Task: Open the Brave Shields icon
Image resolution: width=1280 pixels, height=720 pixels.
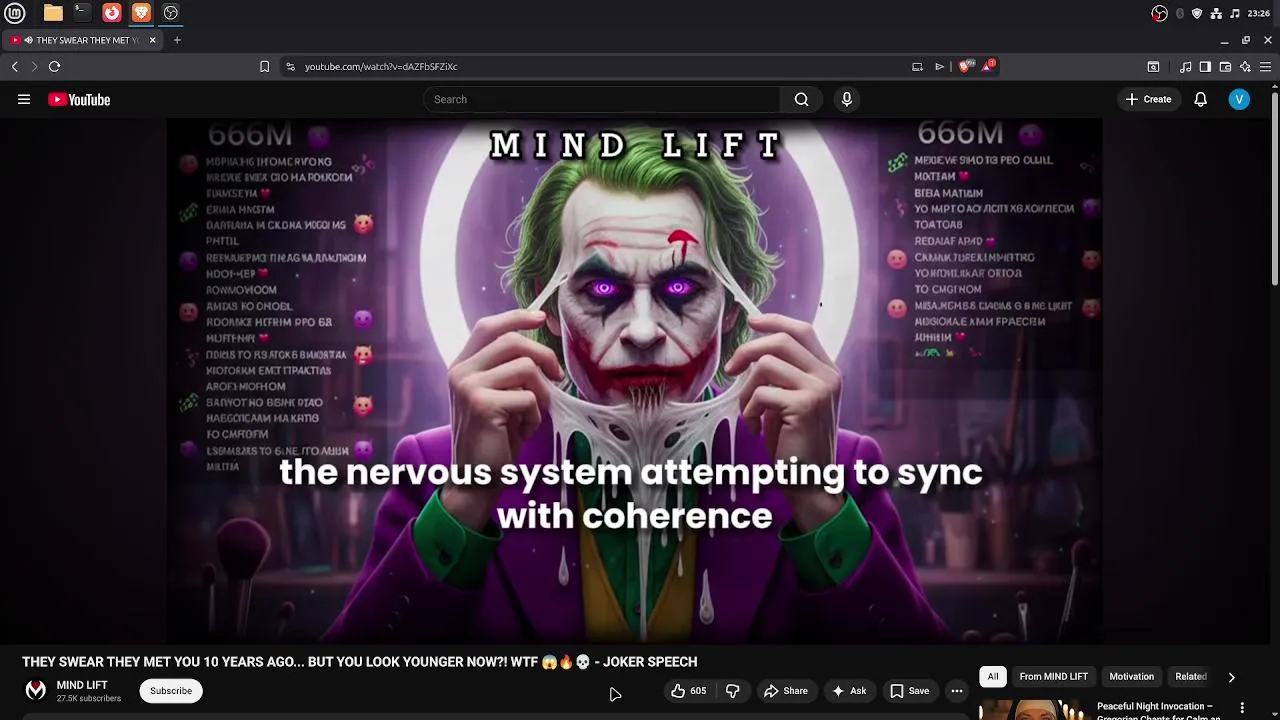Action: point(965,66)
